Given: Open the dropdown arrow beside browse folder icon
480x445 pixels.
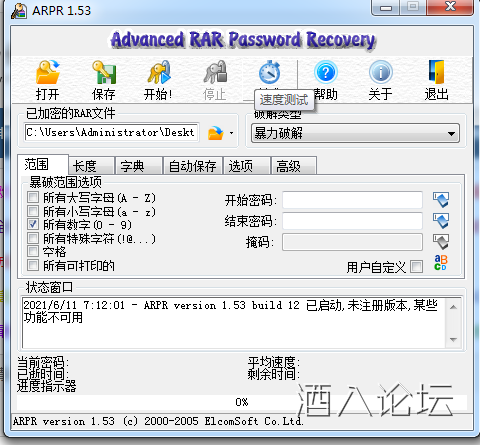Looking at the screenshot, I should (231, 133).
